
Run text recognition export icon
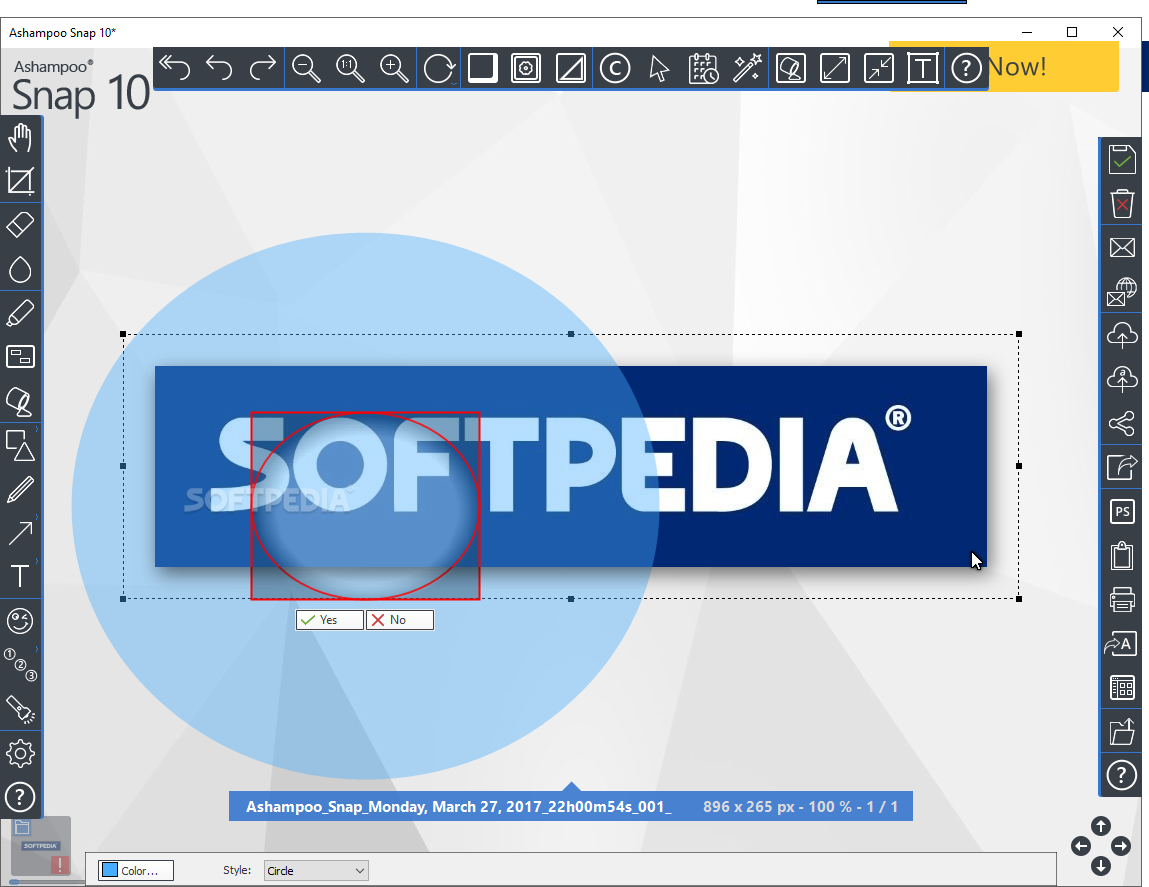[x=1122, y=644]
